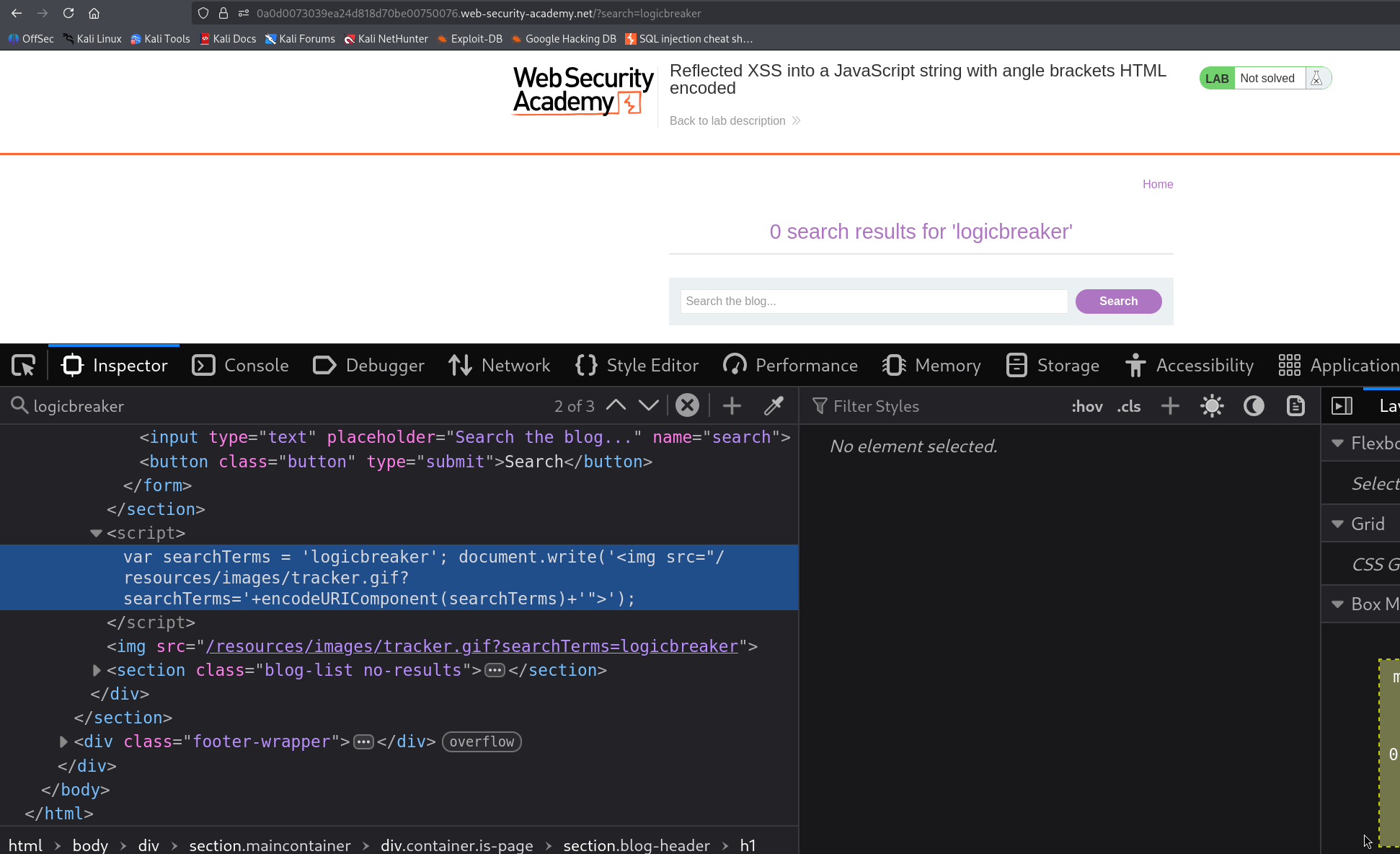Image resolution: width=1400 pixels, height=854 pixels.
Task: Click Back to lab description link
Action: pyautogui.click(x=735, y=120)
